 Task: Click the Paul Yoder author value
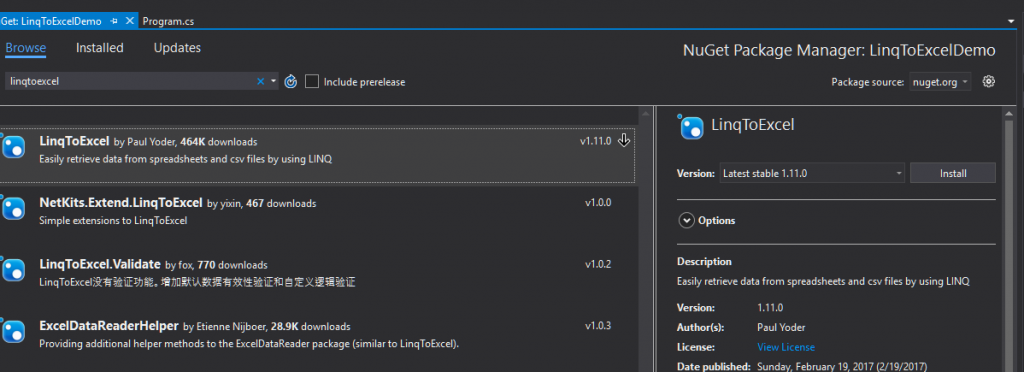[x=781, y=328]
